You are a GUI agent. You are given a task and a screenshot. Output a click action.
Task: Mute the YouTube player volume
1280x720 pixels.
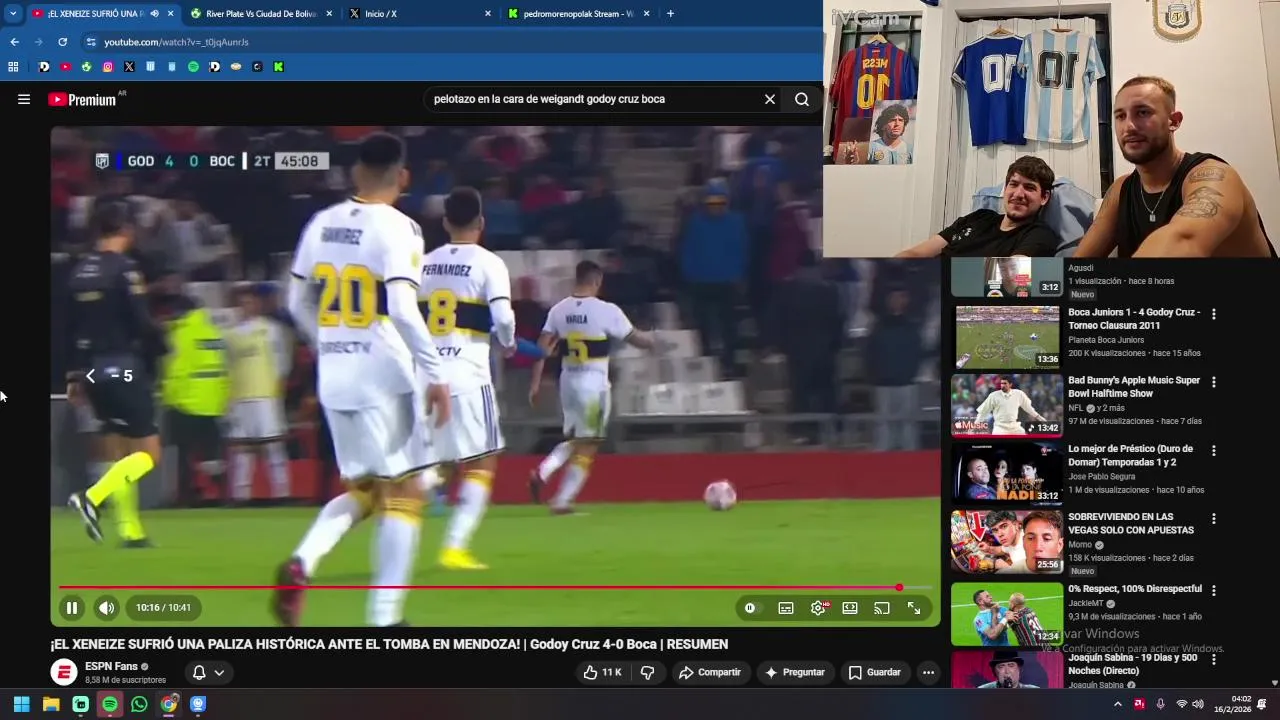tap(106, 607)
